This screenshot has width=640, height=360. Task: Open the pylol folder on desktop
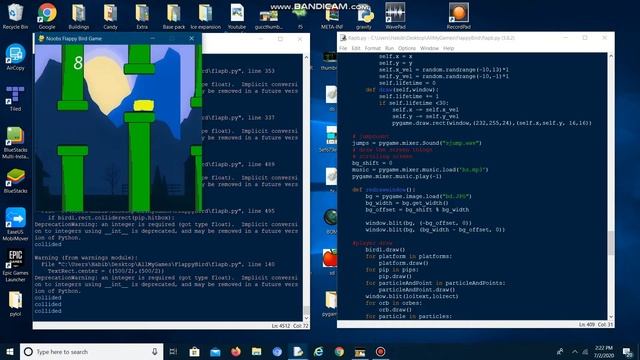click(16, 304)
